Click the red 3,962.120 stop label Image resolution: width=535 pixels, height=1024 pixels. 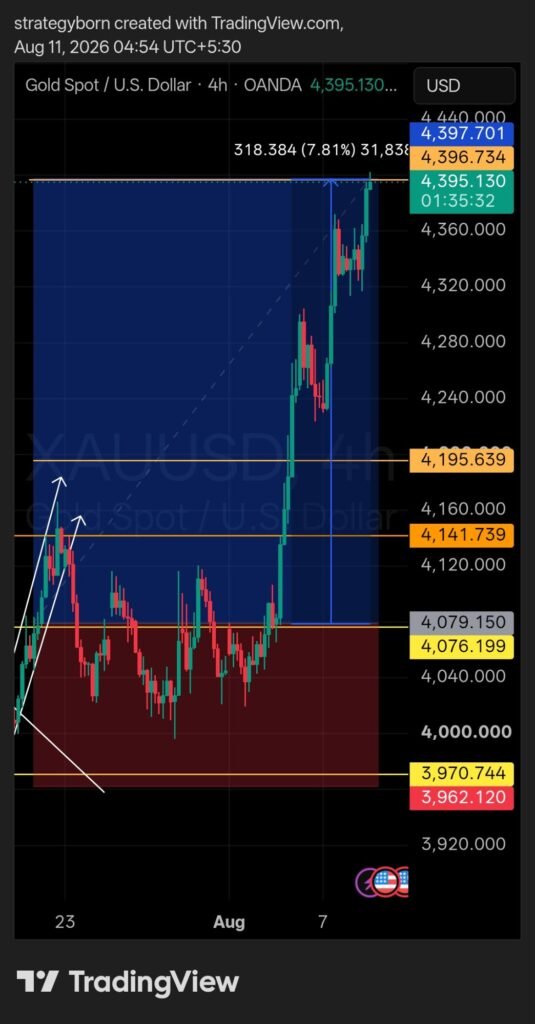click(461, 797)
